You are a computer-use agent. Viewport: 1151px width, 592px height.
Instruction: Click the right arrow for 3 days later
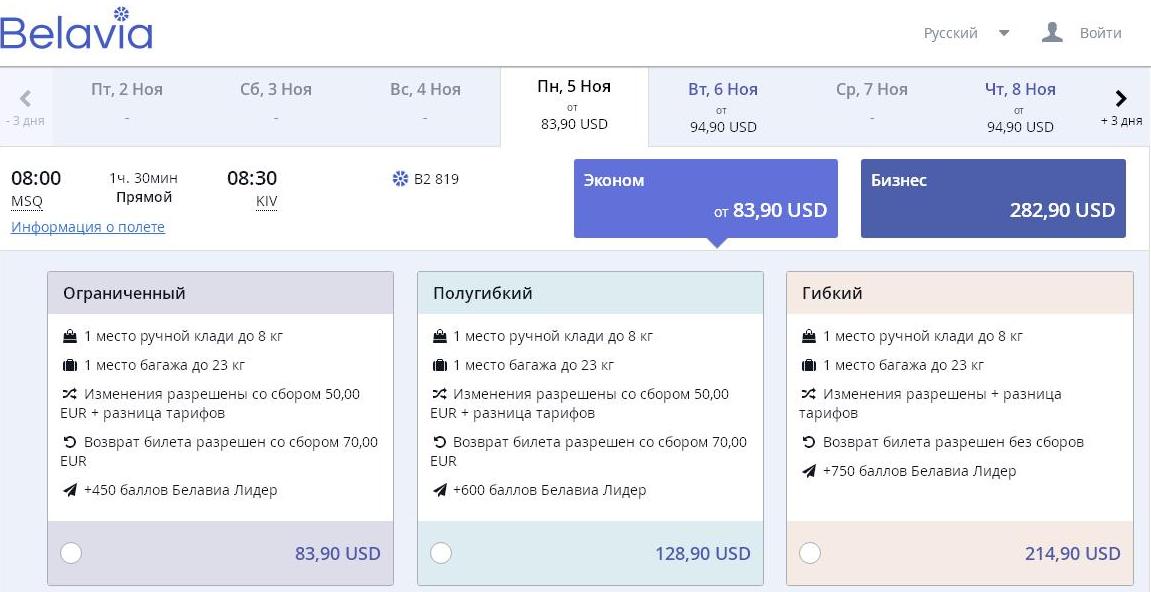tap(1120, 98)
